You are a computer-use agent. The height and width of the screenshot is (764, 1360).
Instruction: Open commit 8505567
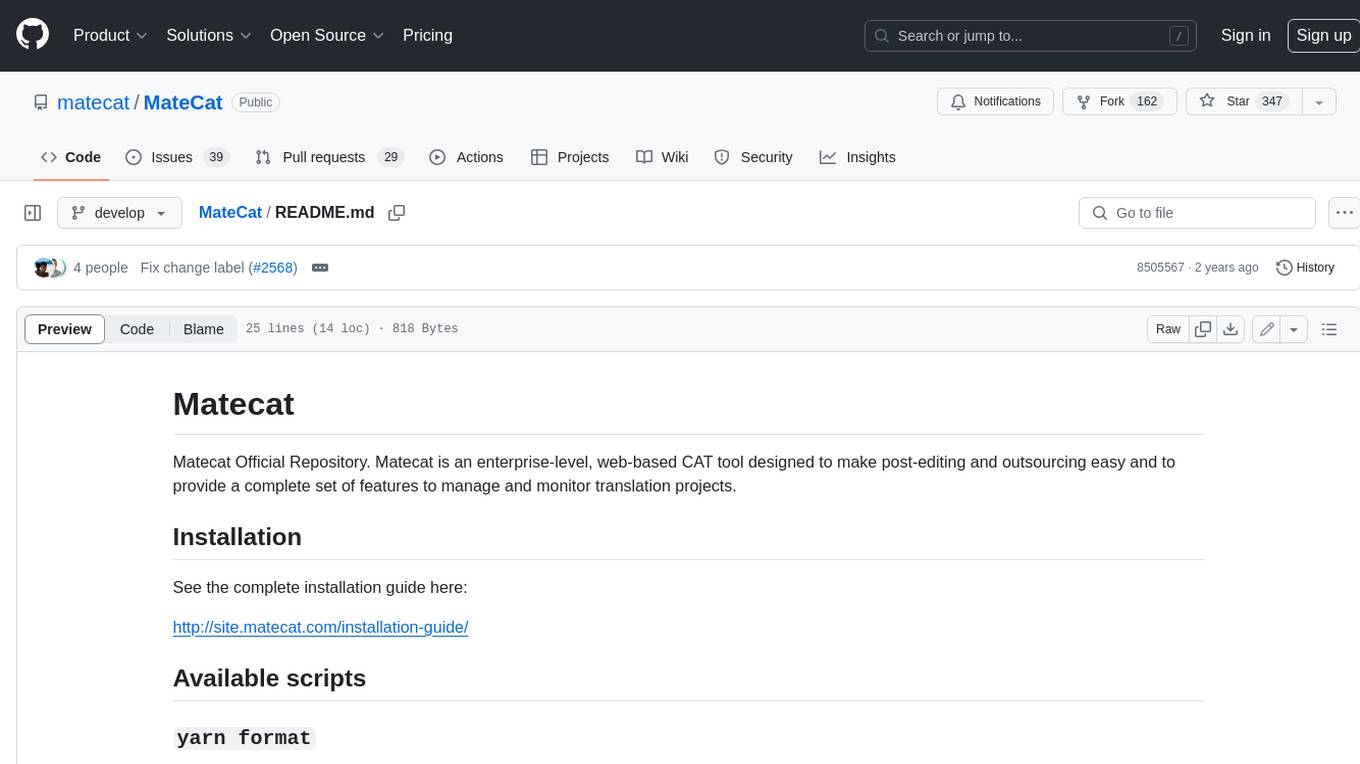[x=1160, y=268]
